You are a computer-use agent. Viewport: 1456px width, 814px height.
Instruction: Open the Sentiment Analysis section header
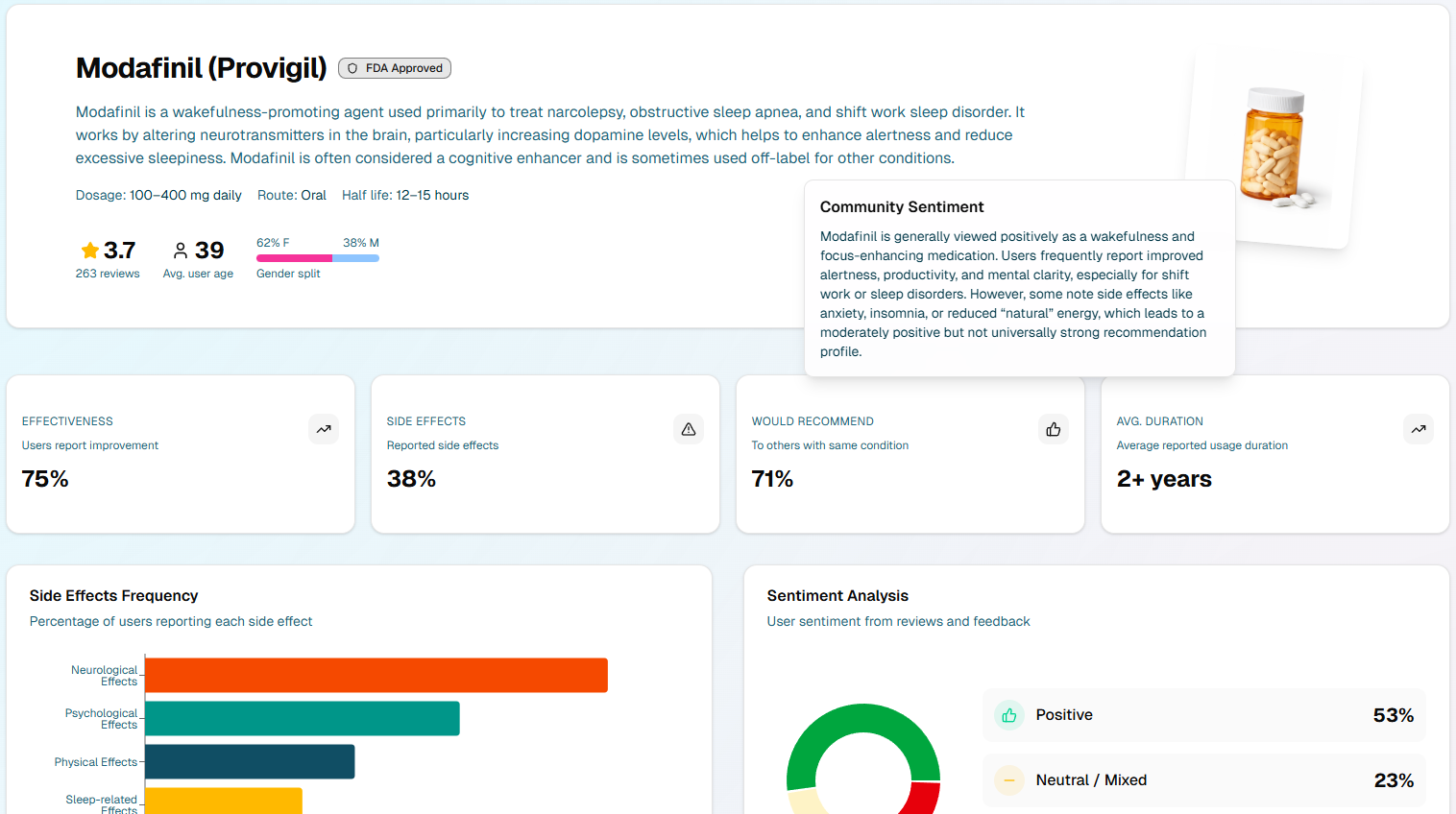(838, 595)
